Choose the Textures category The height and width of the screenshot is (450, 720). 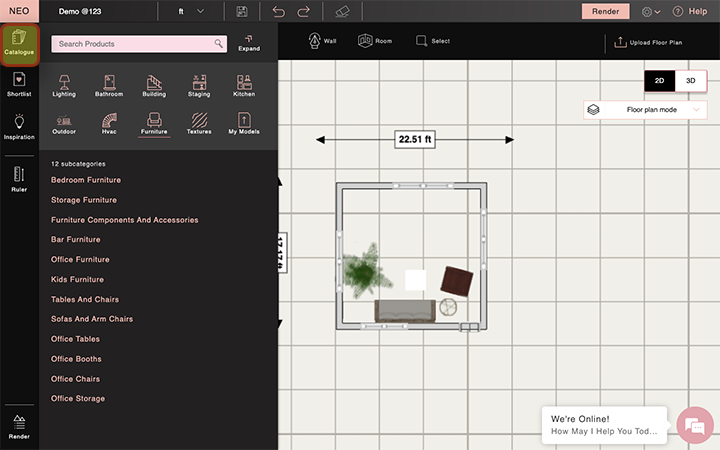tap(199, 124)
